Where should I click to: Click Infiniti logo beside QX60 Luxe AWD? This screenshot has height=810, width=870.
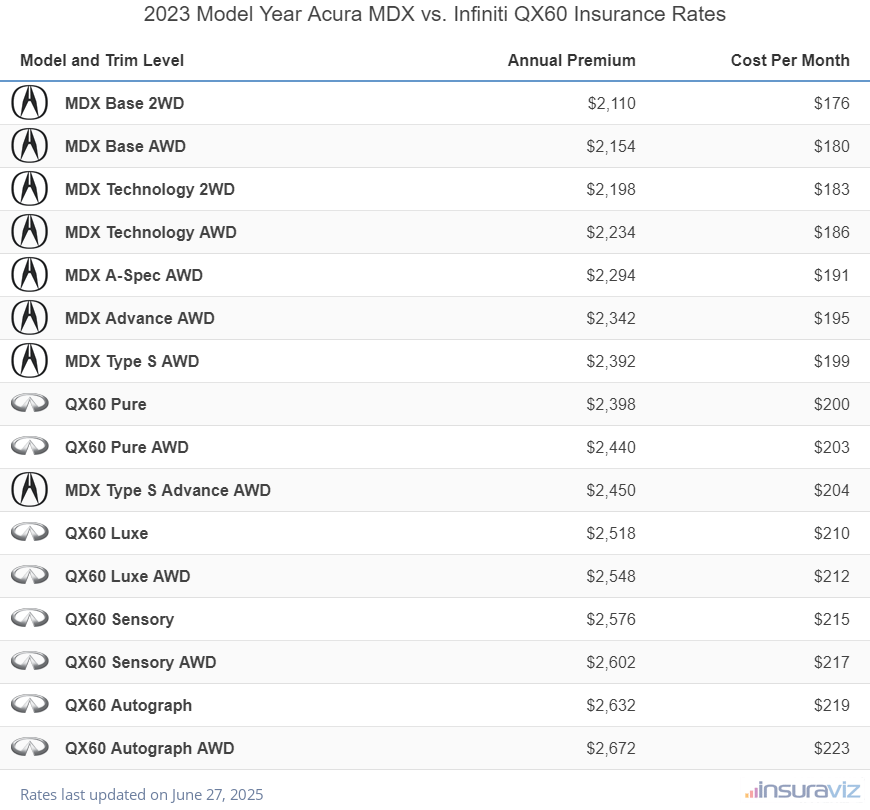(30, 575)
